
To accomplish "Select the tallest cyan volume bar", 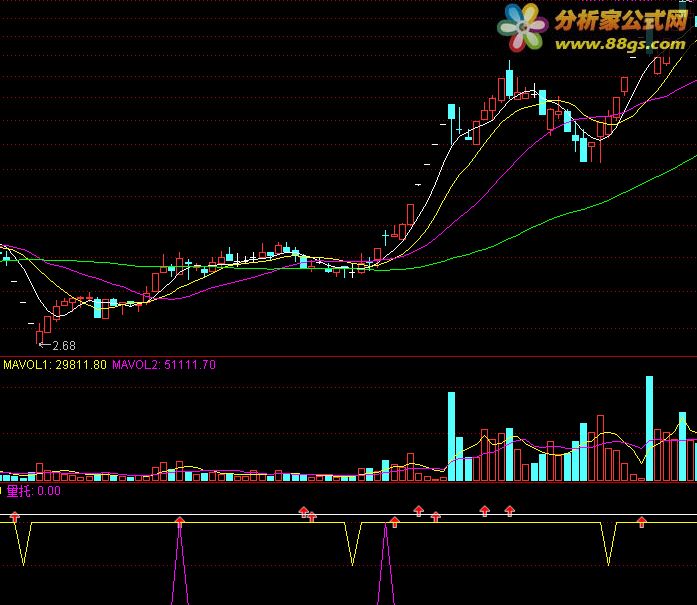I will 649,429.
